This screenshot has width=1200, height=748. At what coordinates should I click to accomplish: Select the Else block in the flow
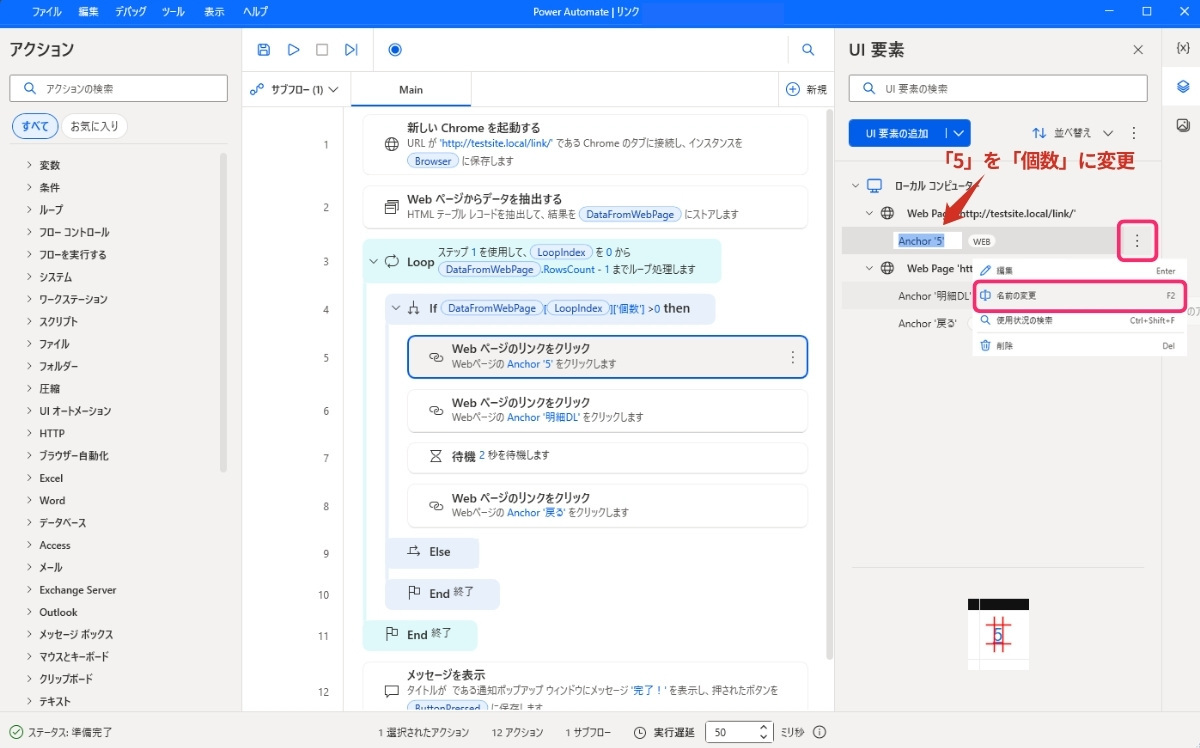point(432,552)
